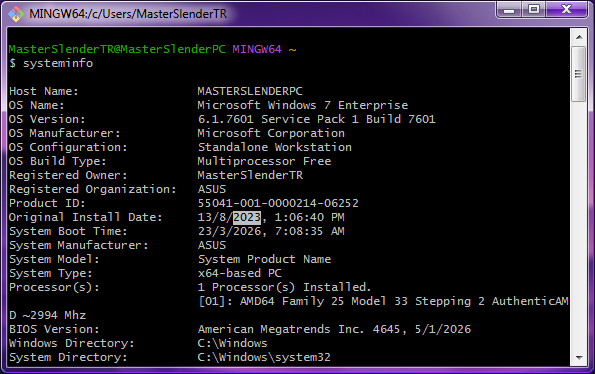The image size is (595, 374).
Task: Close the MINGW64 terminal window
Action: (567, 9)
